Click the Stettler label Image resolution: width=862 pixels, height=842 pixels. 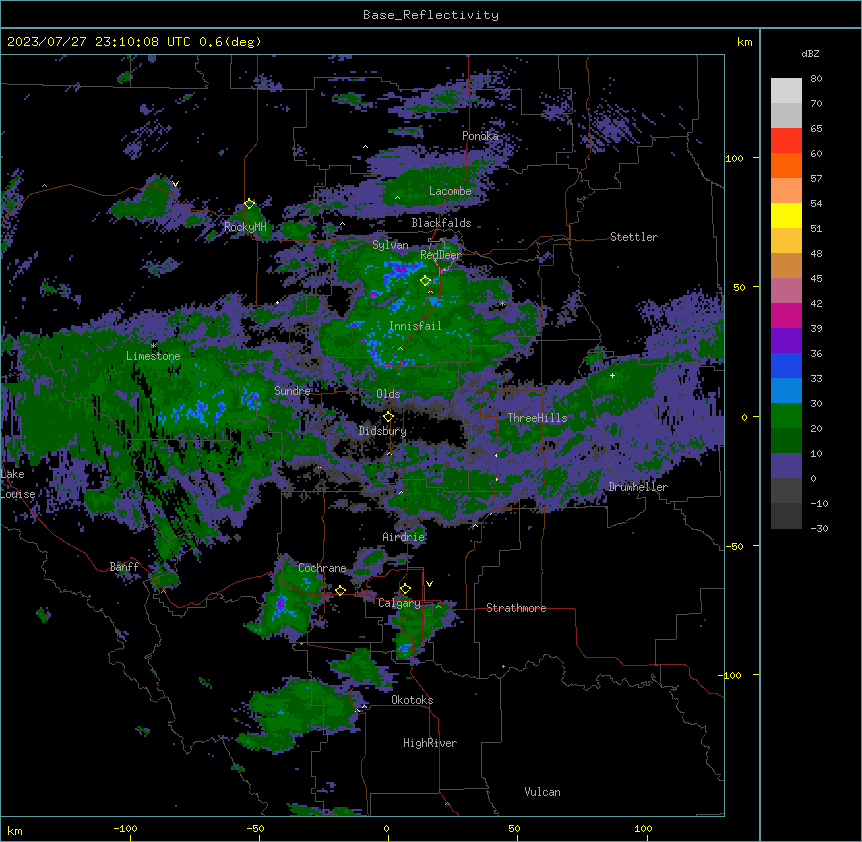634,237
